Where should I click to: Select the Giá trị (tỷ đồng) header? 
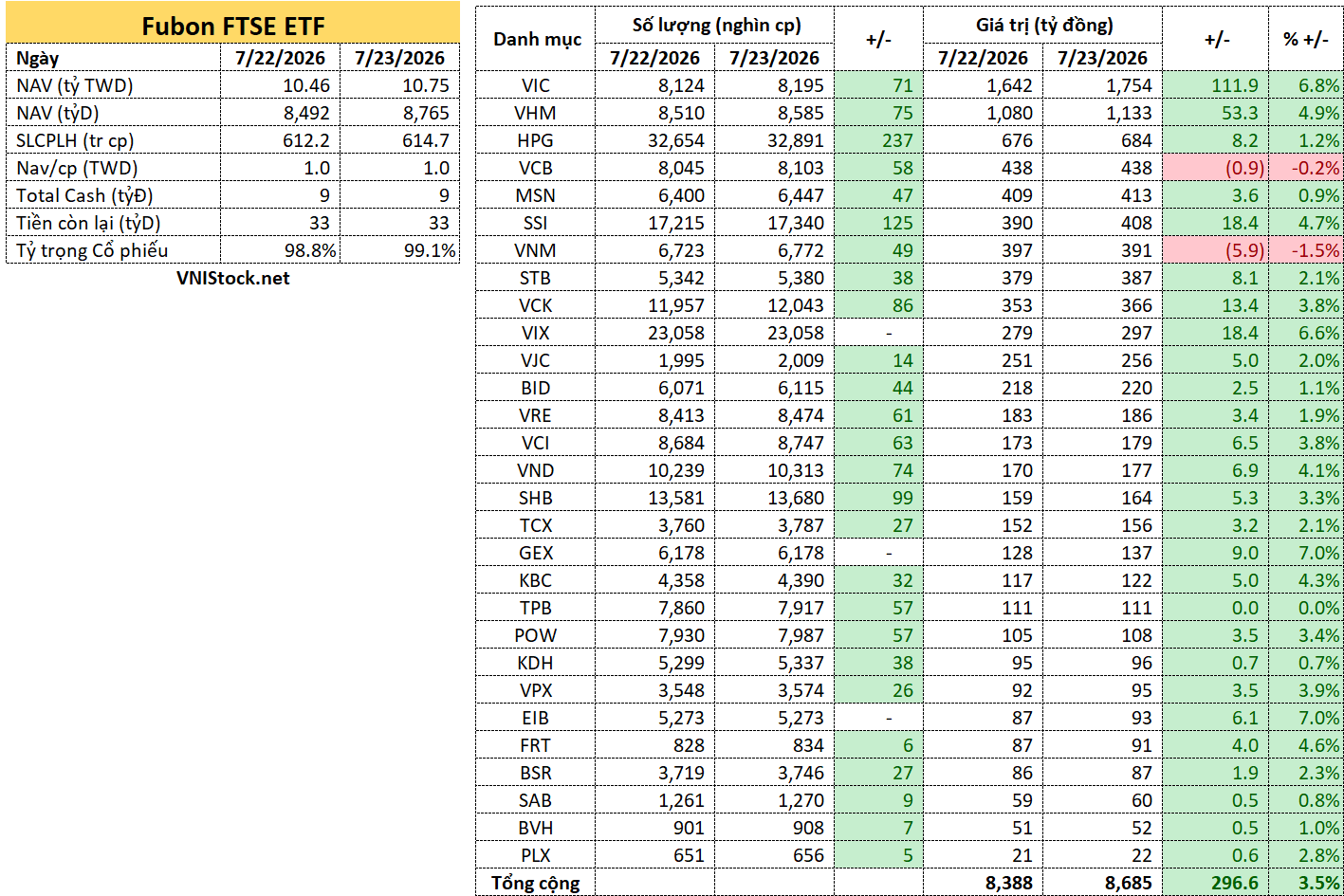coord(1043,25)
